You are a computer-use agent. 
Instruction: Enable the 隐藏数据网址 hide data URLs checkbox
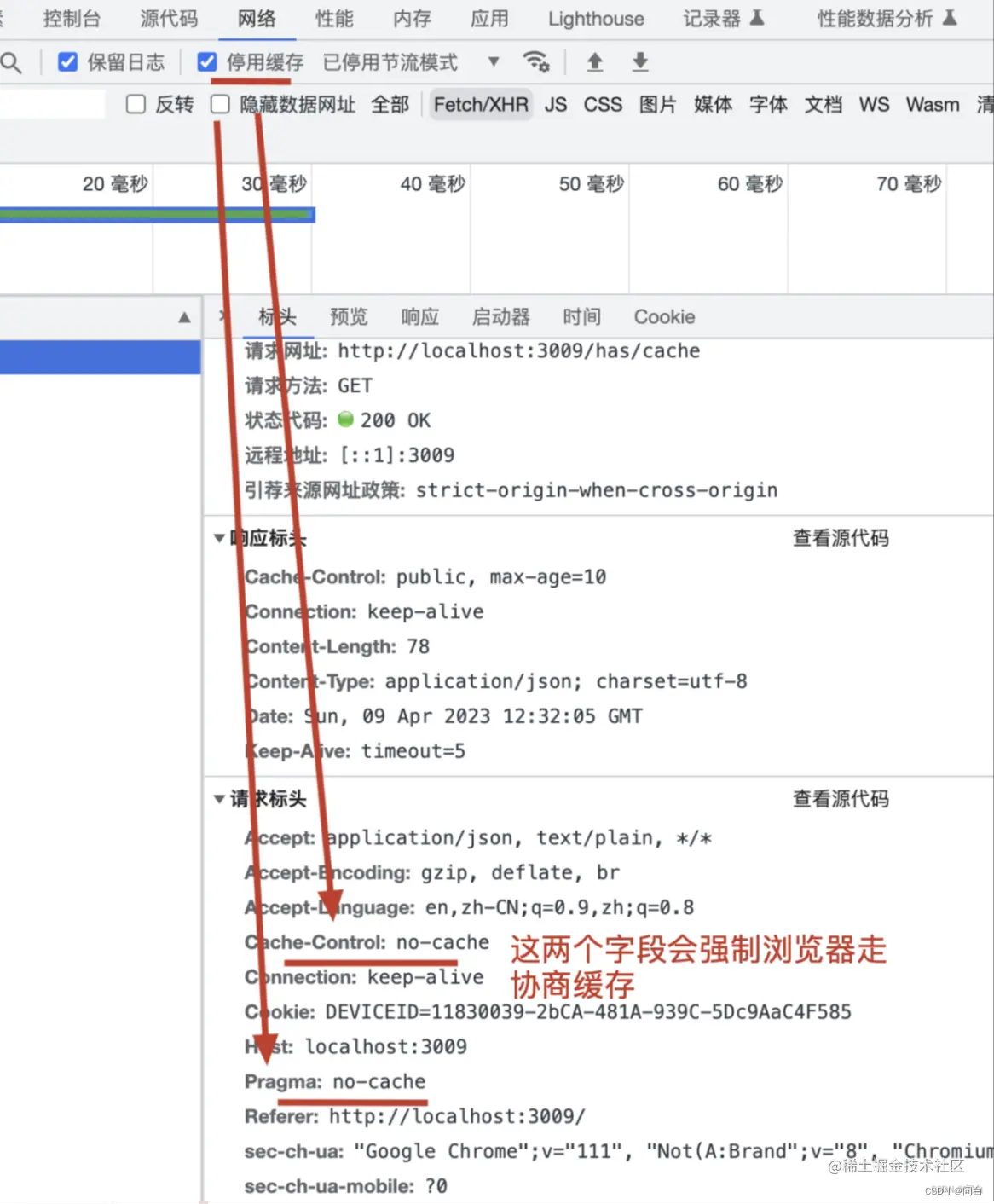[220, 104]
